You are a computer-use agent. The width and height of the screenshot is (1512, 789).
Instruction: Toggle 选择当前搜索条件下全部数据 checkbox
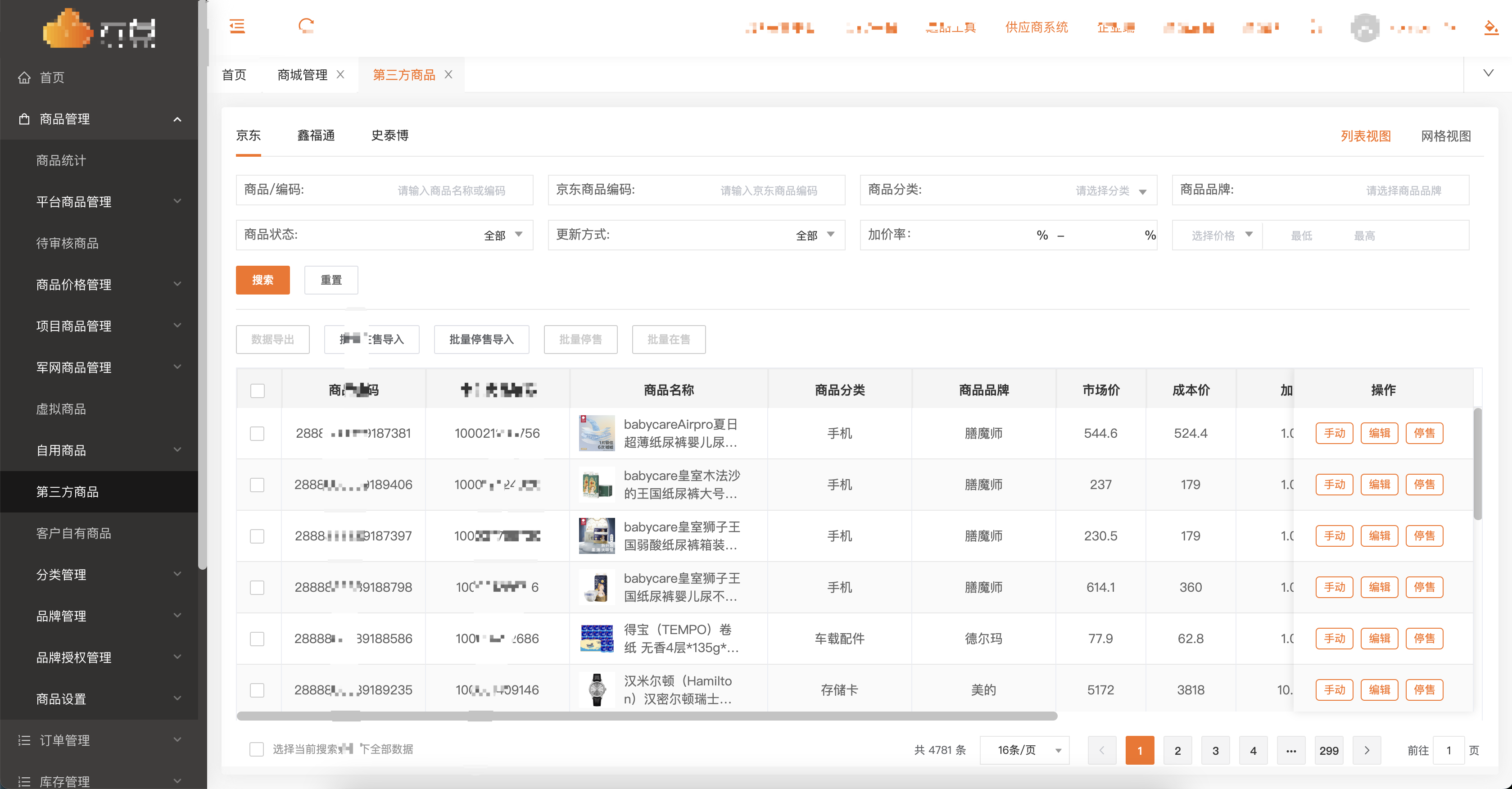(257, 749)
